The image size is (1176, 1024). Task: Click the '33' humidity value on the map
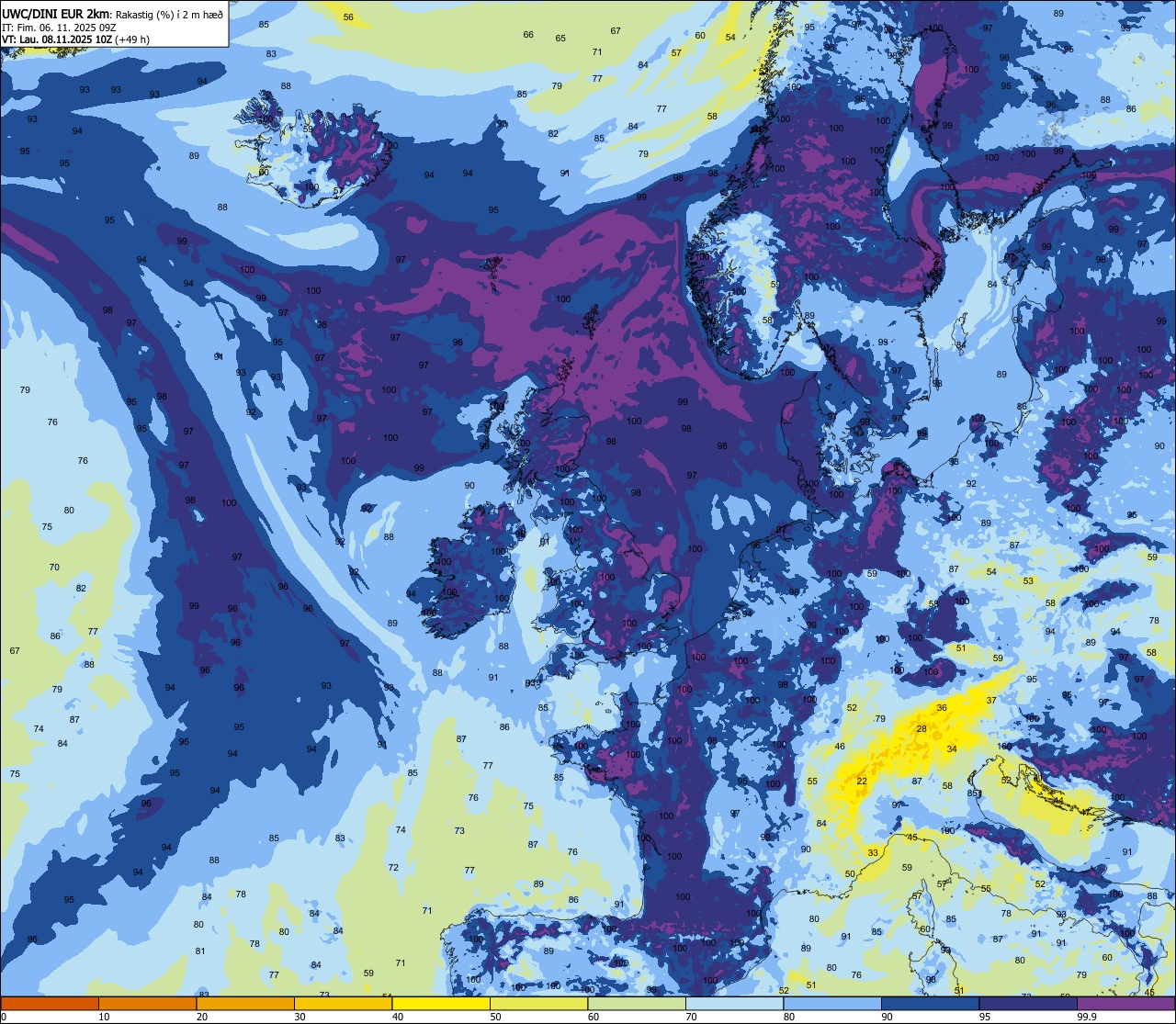(873, 853)
